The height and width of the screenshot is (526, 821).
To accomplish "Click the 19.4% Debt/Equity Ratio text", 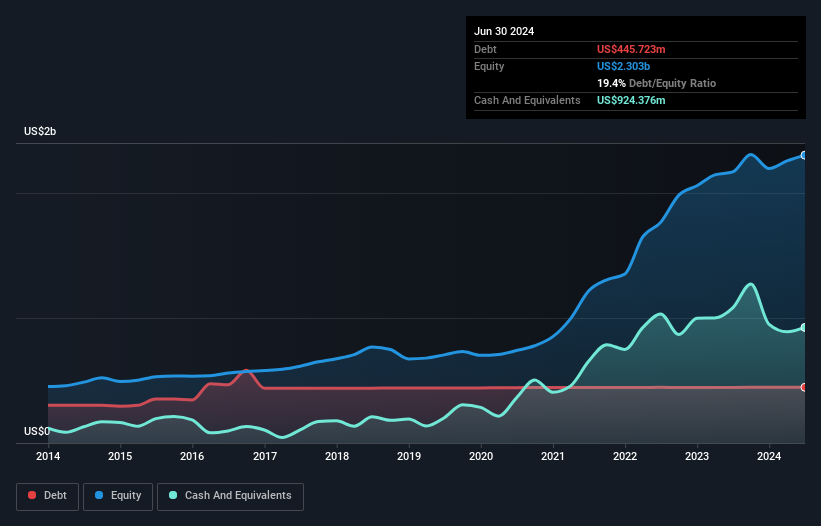I will [x=657, y=83].
